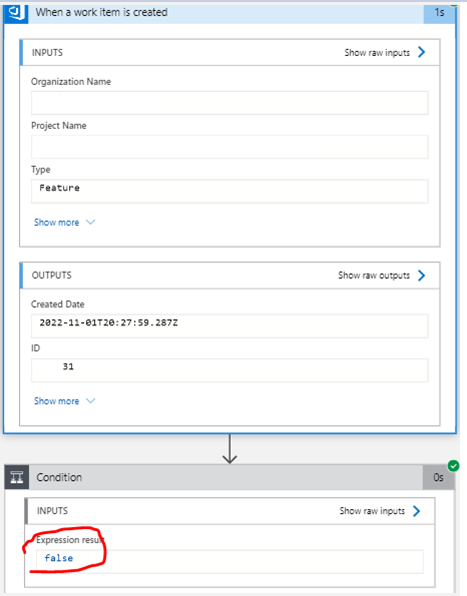The image size is (467, 596).
Task: Open the Show raw outputs chevron
Action: tap(421, 275)
